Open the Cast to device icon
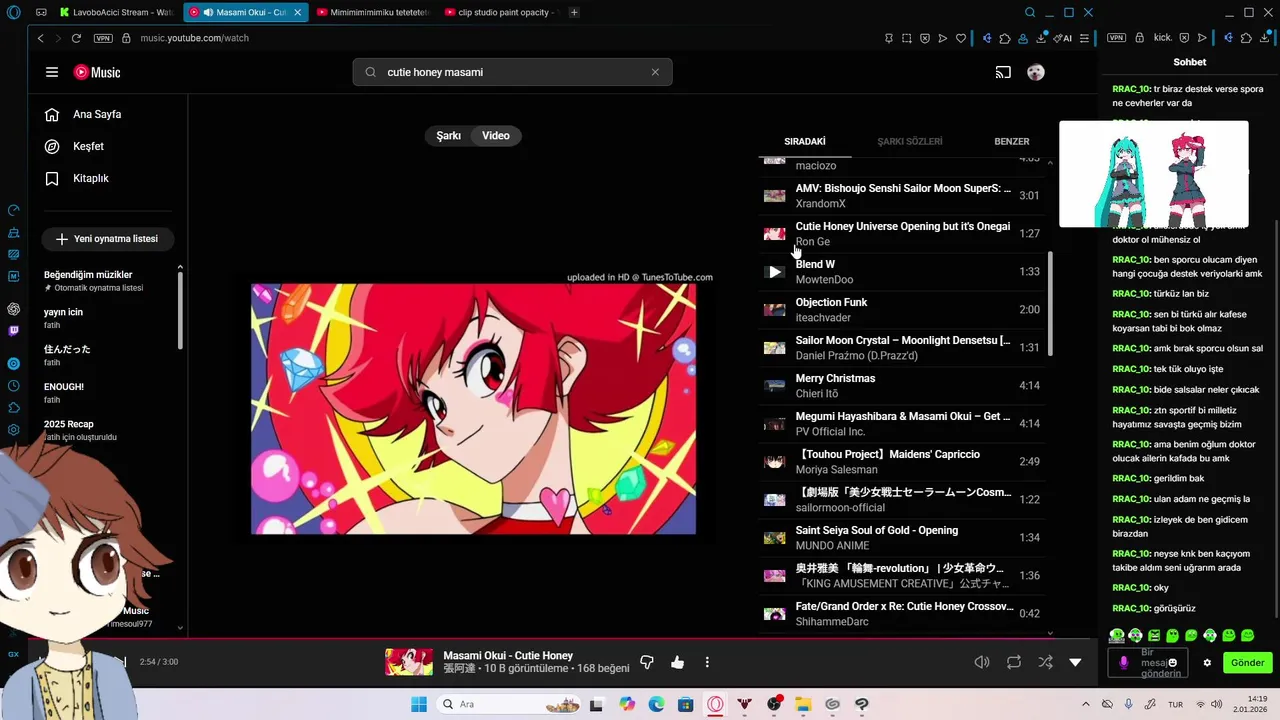This screenshot has width=1280, height=720. (1003, 72)
